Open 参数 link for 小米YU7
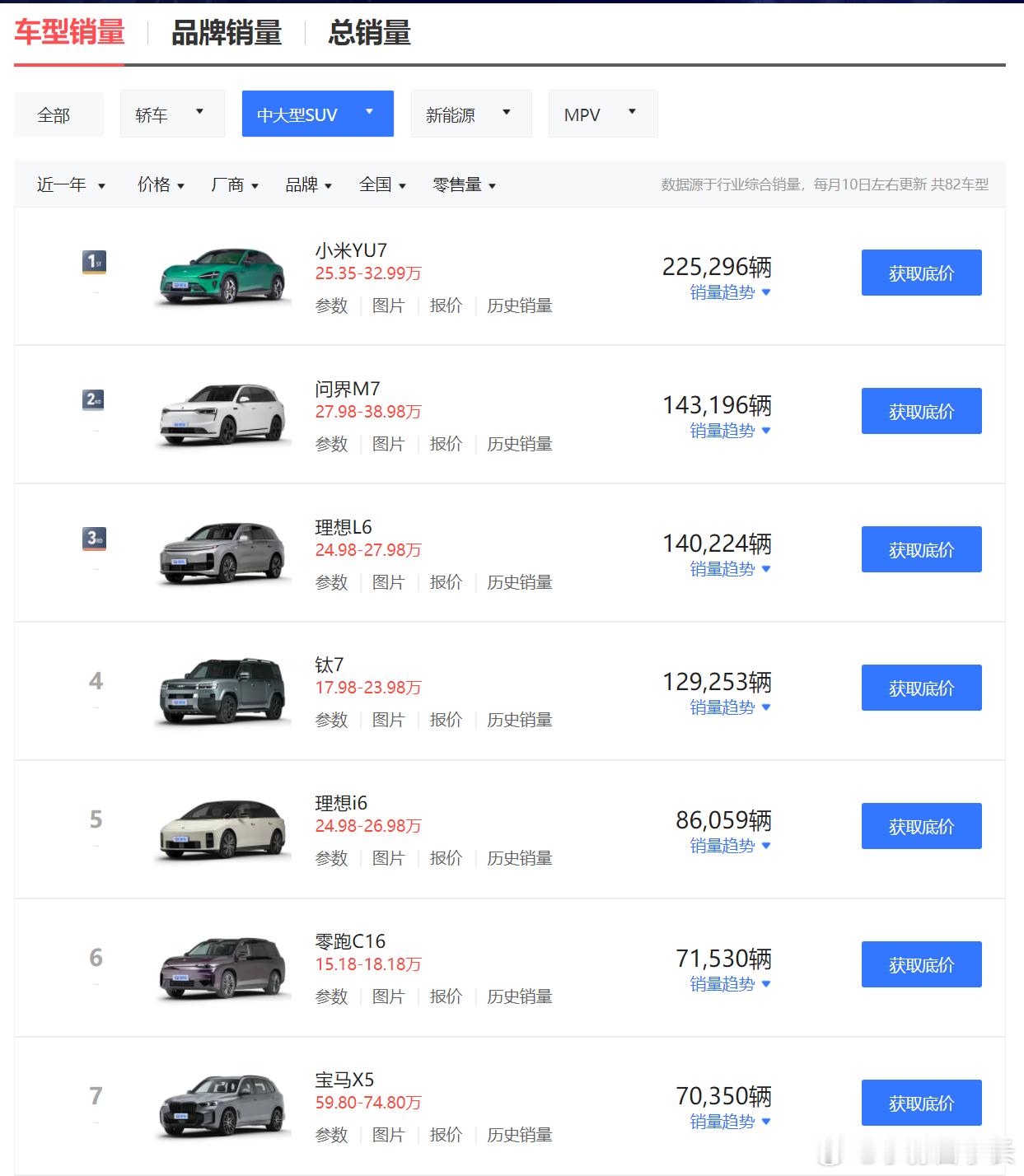The image size is (1024, 1176). pyautogui.click(x=331, y=306)
